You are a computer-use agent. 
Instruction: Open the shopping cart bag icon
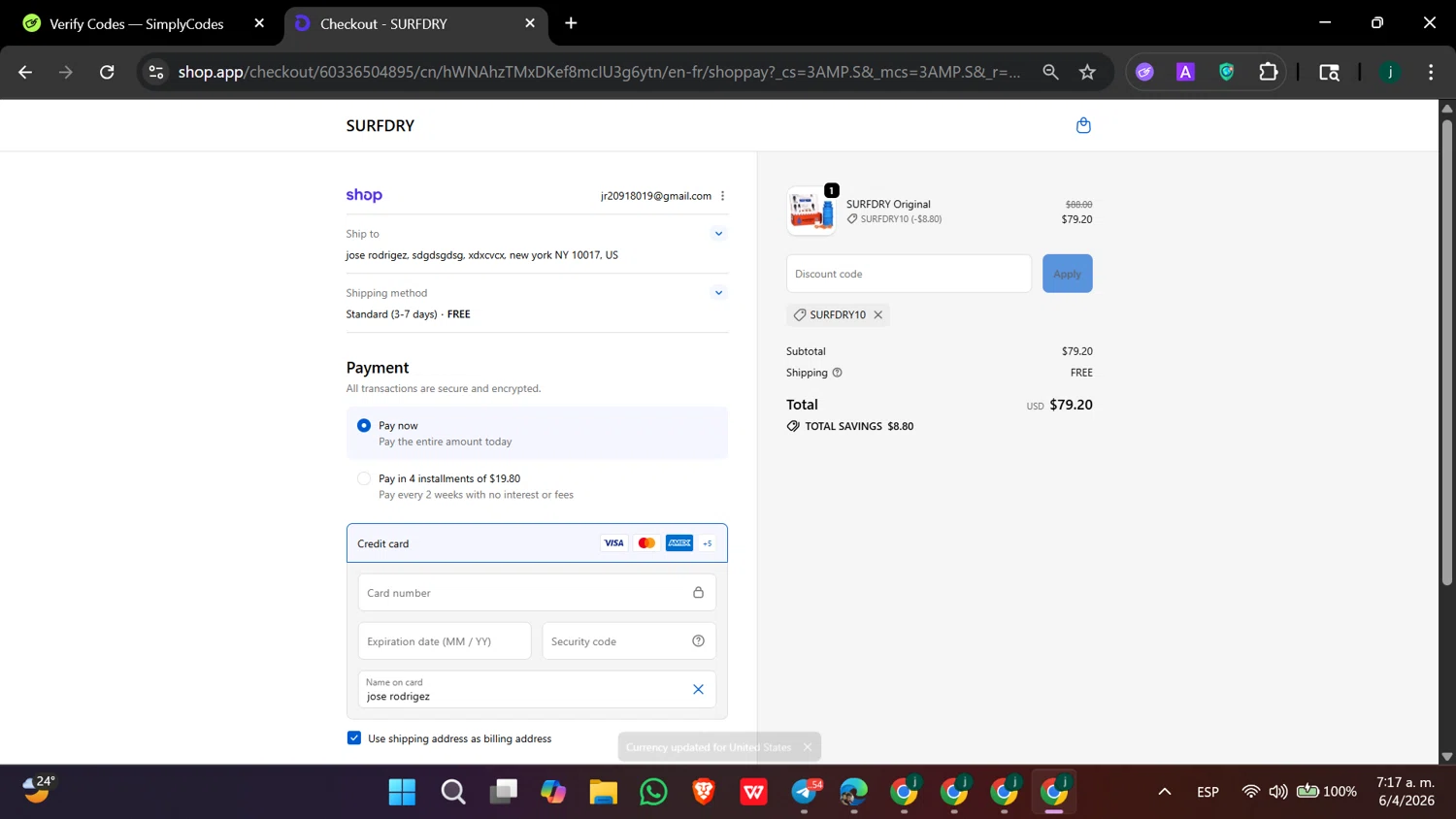tap(1083, 125)
